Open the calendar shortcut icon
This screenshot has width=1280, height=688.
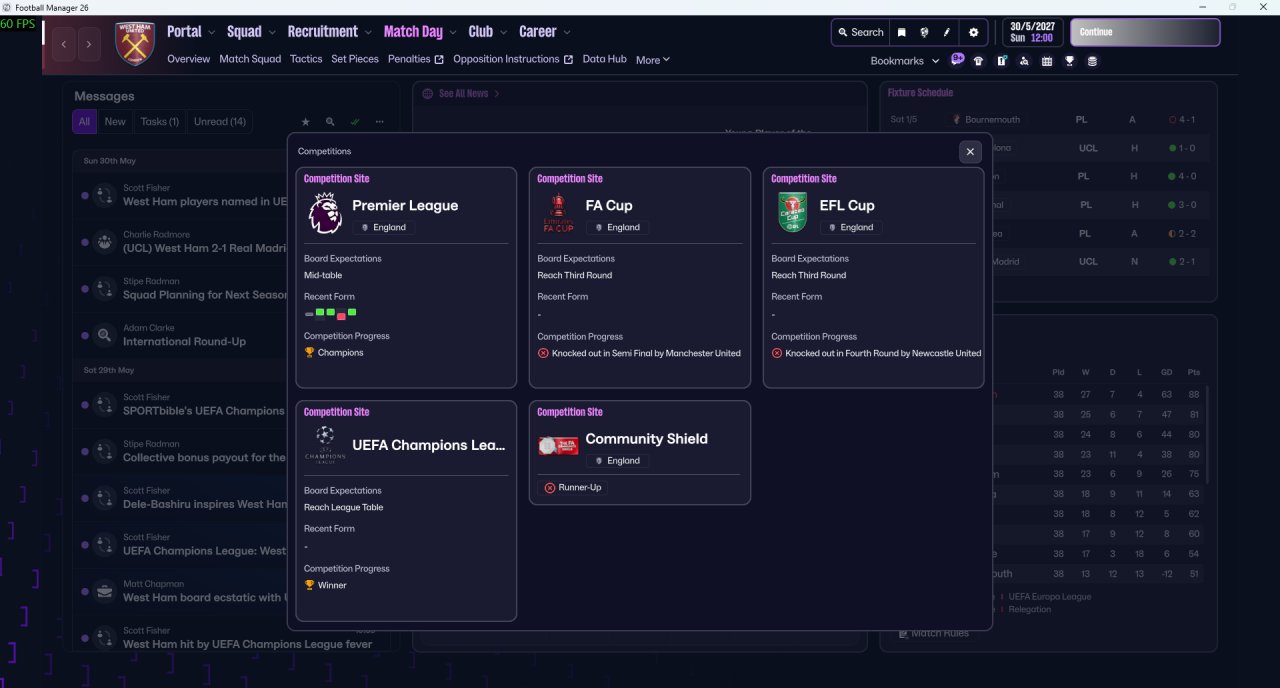(x=1047, y=61)
